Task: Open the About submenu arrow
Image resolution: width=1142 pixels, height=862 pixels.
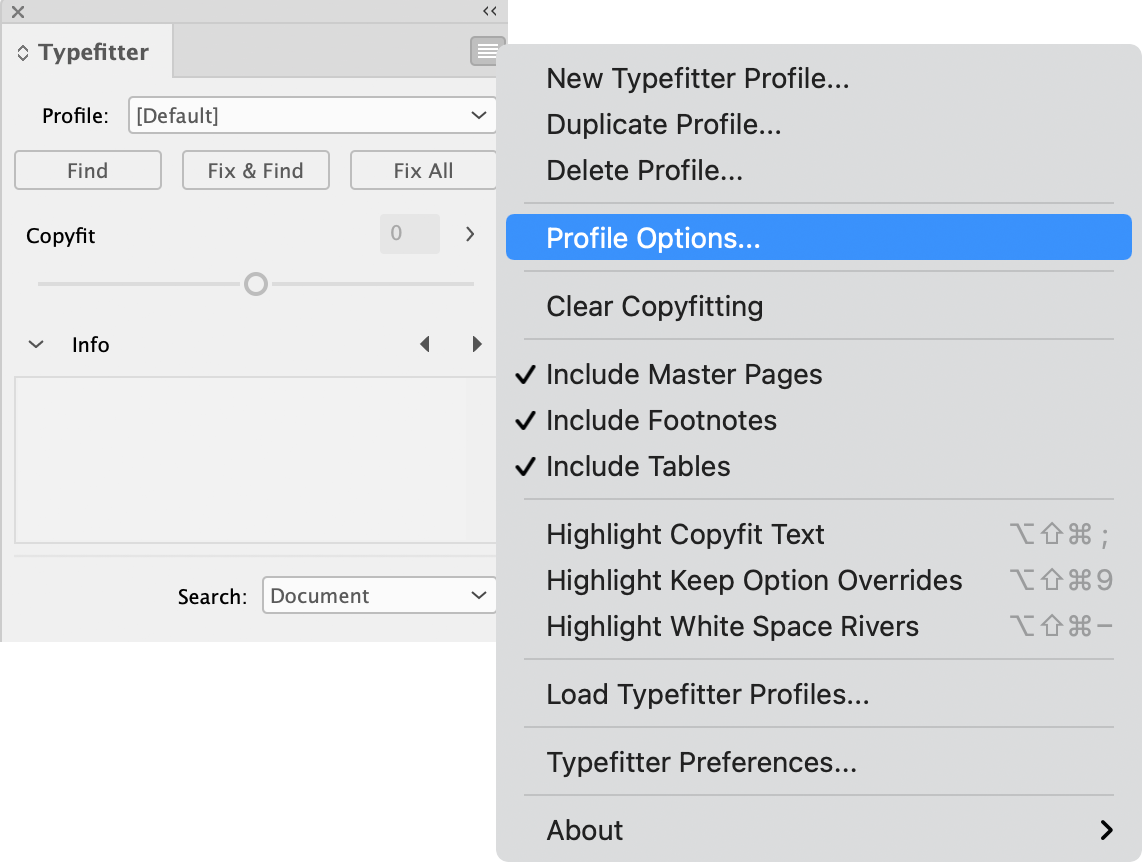Action: [1106, 830]
